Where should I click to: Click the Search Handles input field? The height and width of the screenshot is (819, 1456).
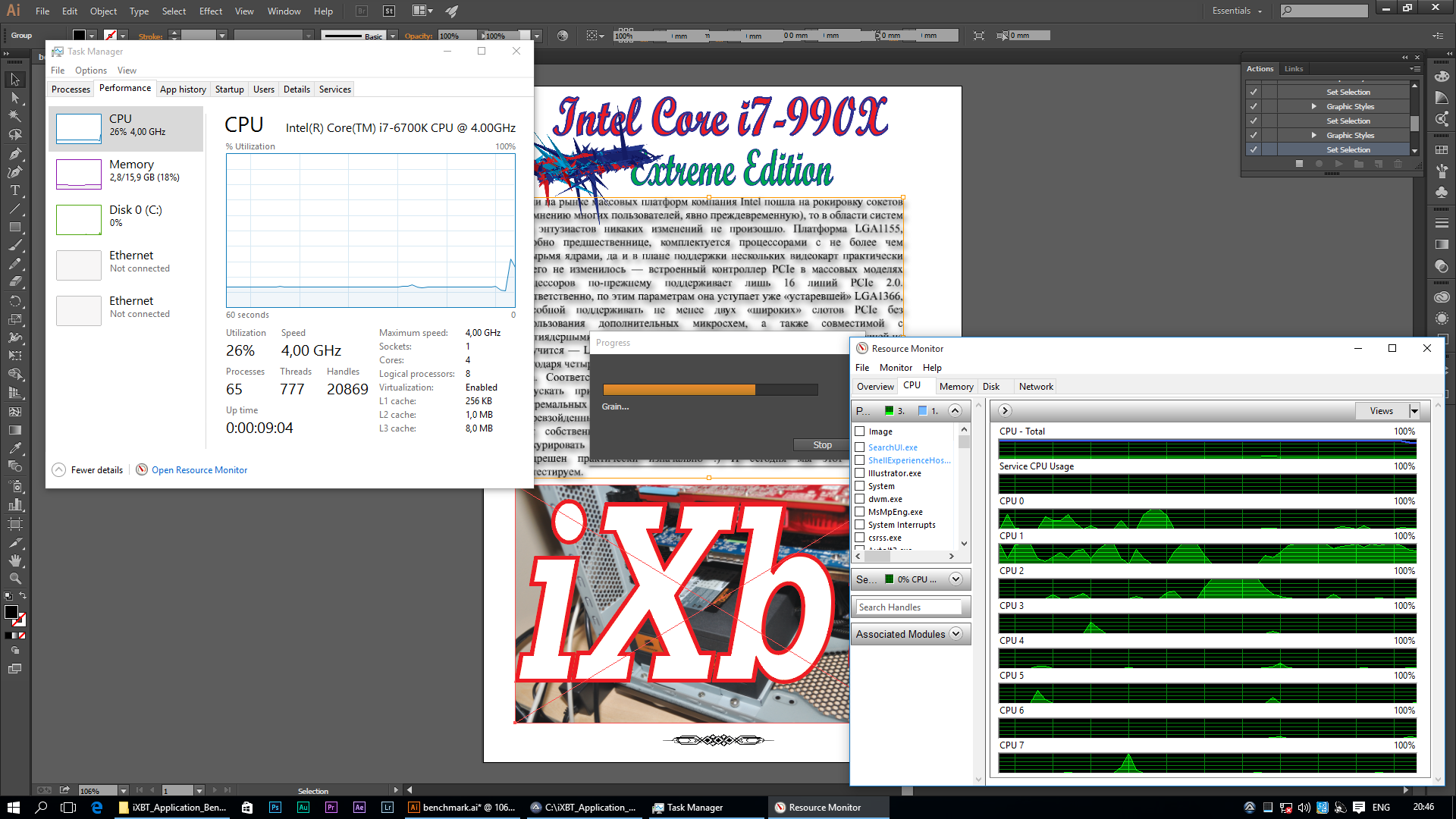[x=908, y=607]
